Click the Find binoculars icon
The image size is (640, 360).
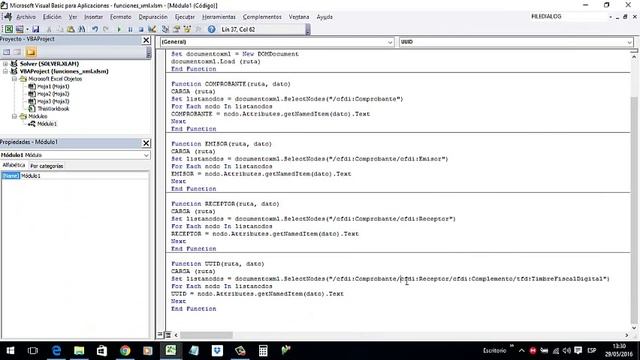tap(82, 29)
